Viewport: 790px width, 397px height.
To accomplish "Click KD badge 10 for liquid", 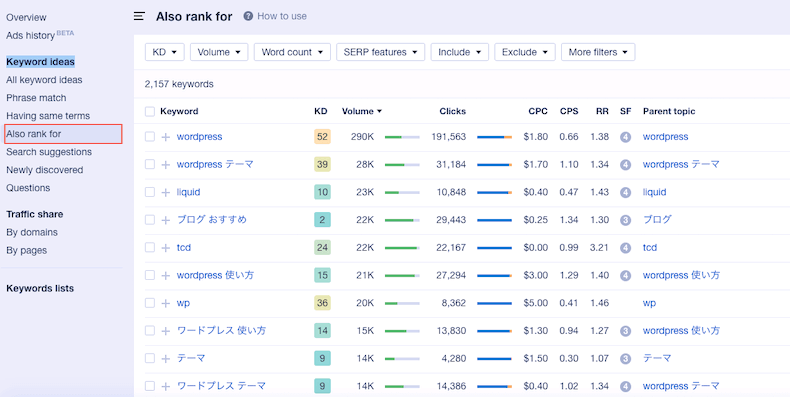I will 322,192.
